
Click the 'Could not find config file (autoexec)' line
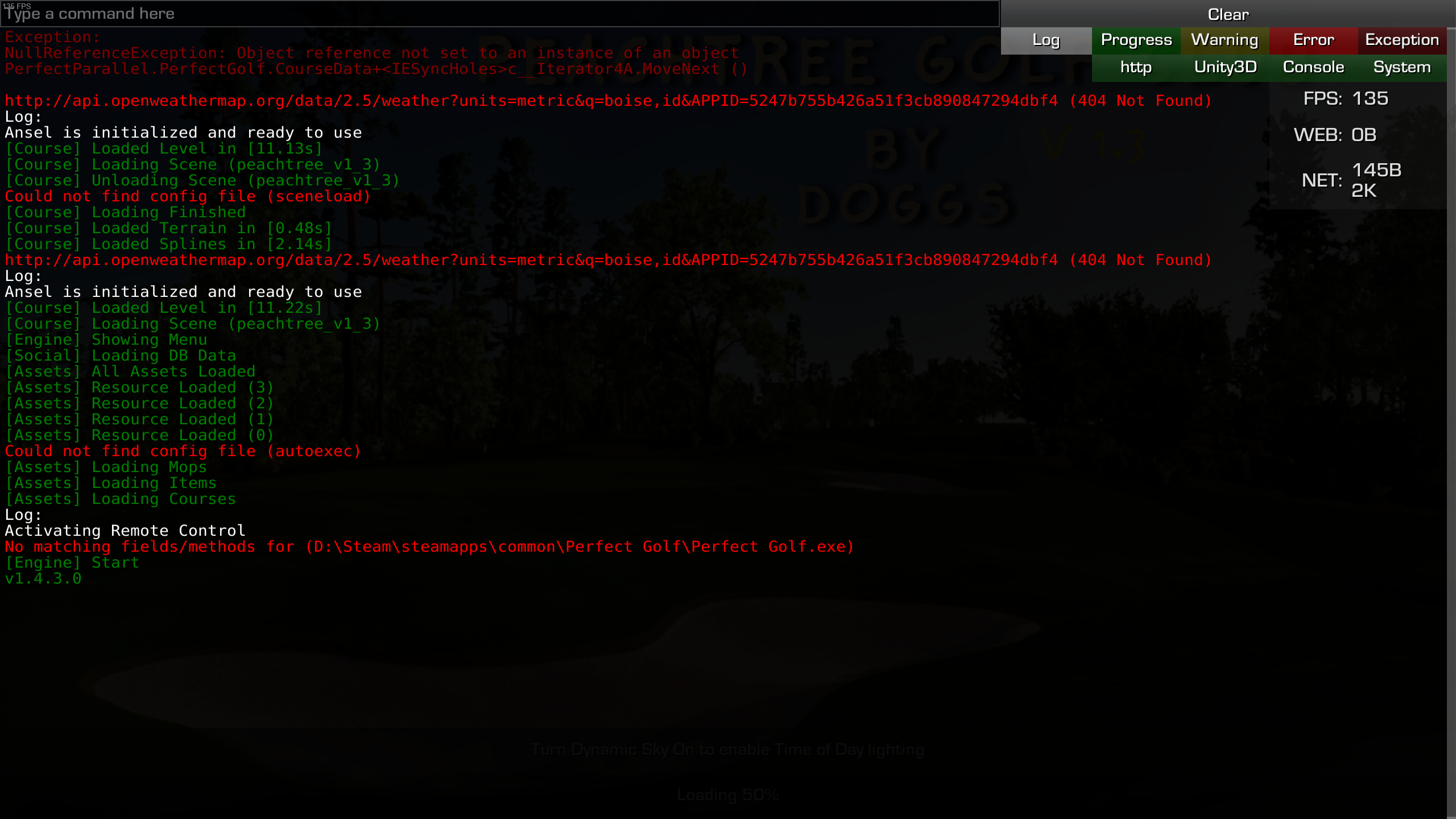183,451
